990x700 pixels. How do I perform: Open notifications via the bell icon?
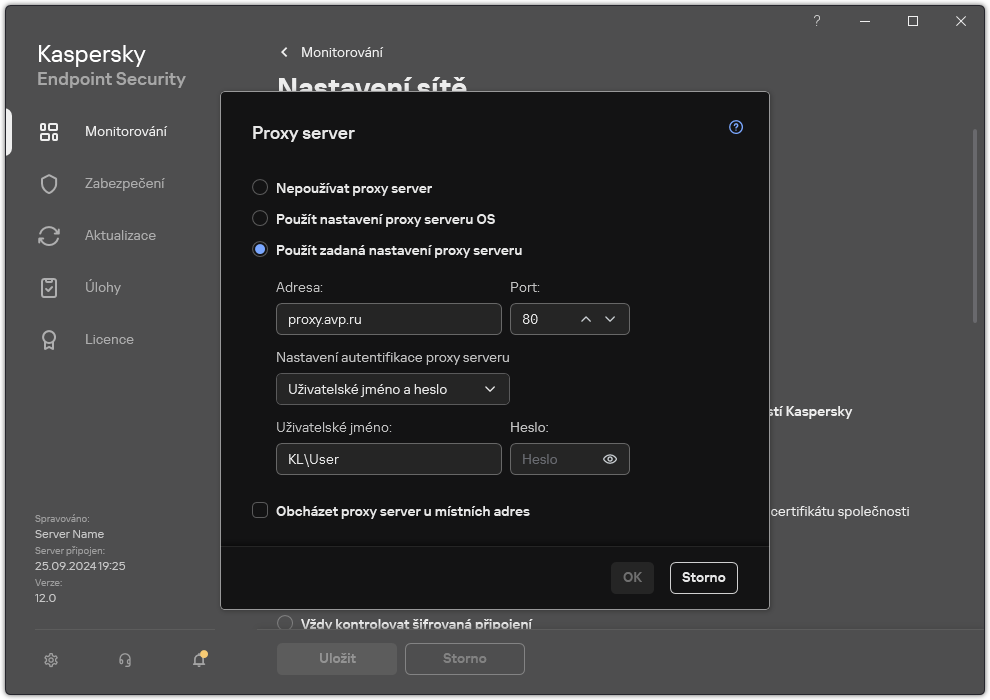199,660
